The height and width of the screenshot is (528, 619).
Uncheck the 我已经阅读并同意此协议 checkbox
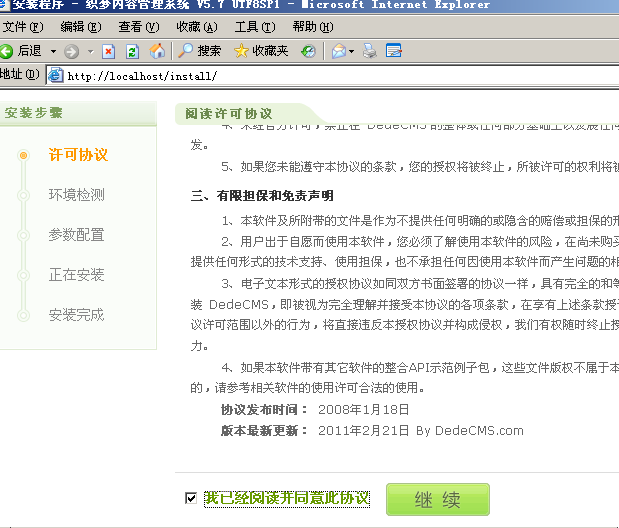click(x=191, y=498)
